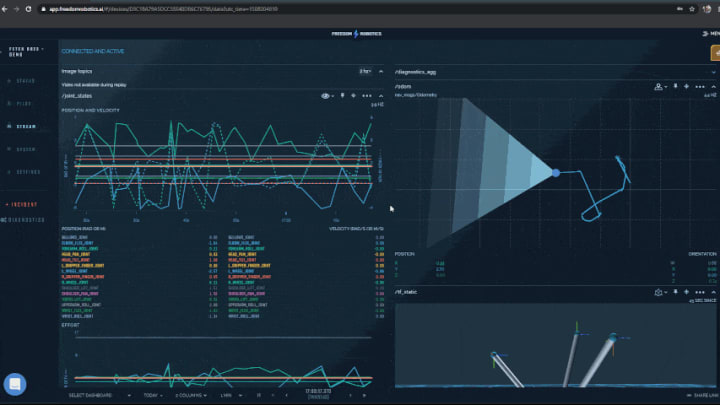Viewport: 720px width, 405px height.
Task: Step replay forward with right arrow
Action: click(x=350, y=395)
